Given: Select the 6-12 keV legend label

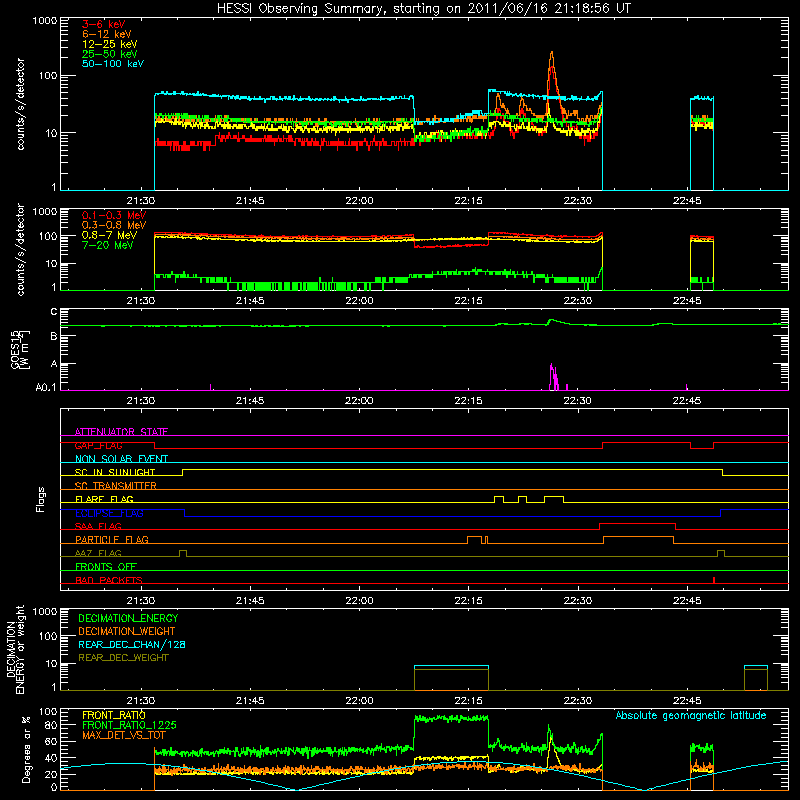Looking at the screenshot, I should (107, 34).
